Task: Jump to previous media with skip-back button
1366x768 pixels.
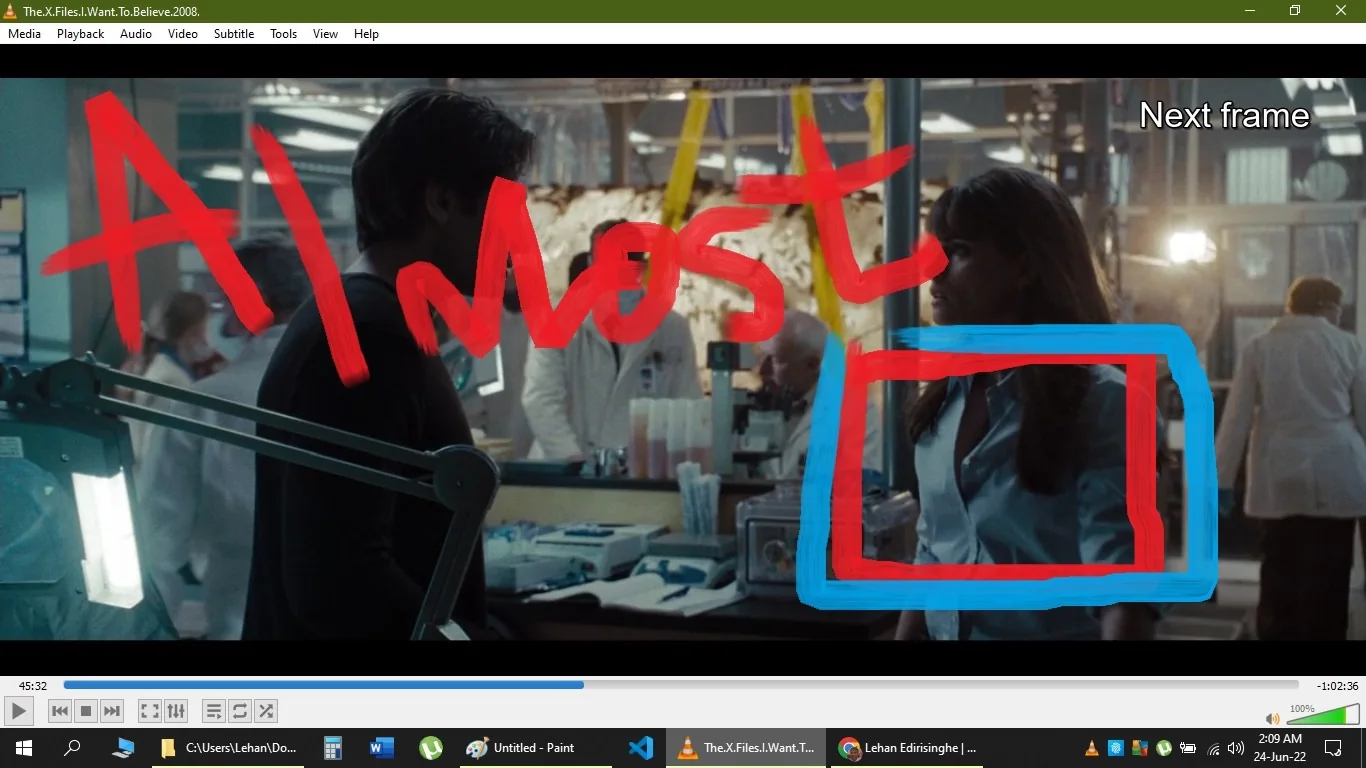Action: coord(60,711)
